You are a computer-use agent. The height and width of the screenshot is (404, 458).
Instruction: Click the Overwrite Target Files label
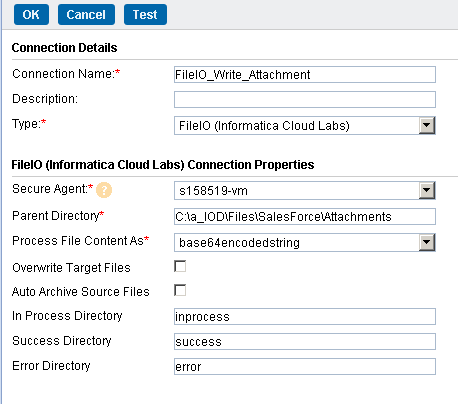pyautogui.click(x=71, y=268)
